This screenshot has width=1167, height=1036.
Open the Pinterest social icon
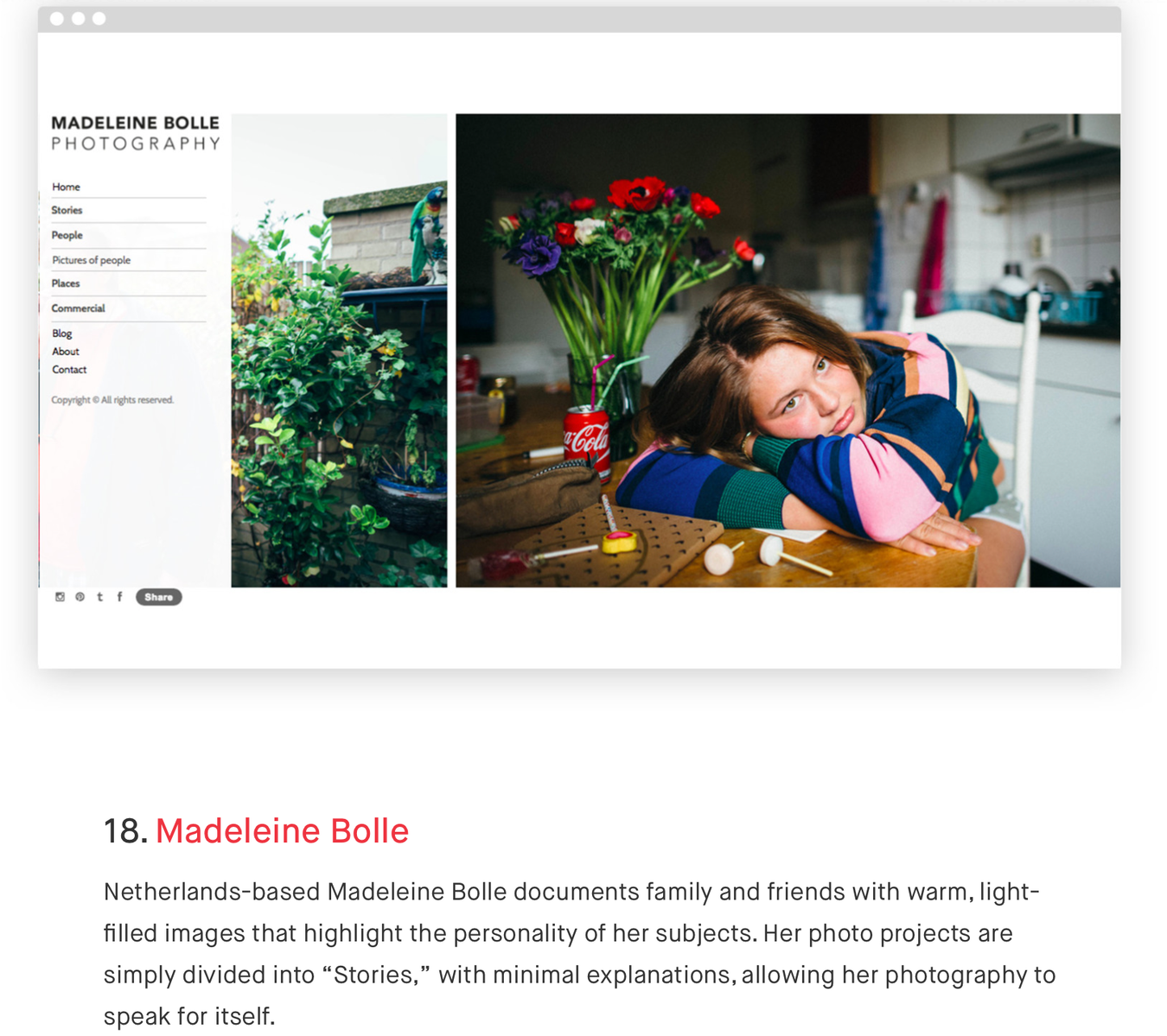pos(80,597)
